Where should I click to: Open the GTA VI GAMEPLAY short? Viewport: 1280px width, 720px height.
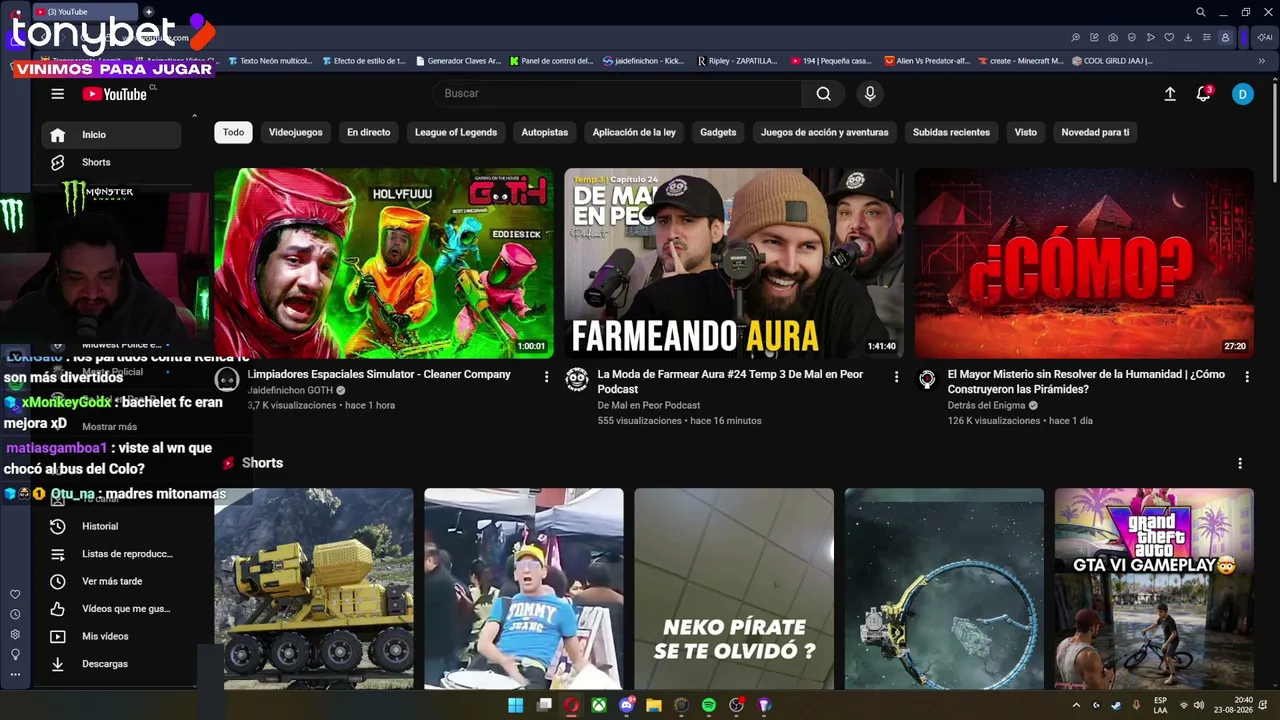[1154, 589]
